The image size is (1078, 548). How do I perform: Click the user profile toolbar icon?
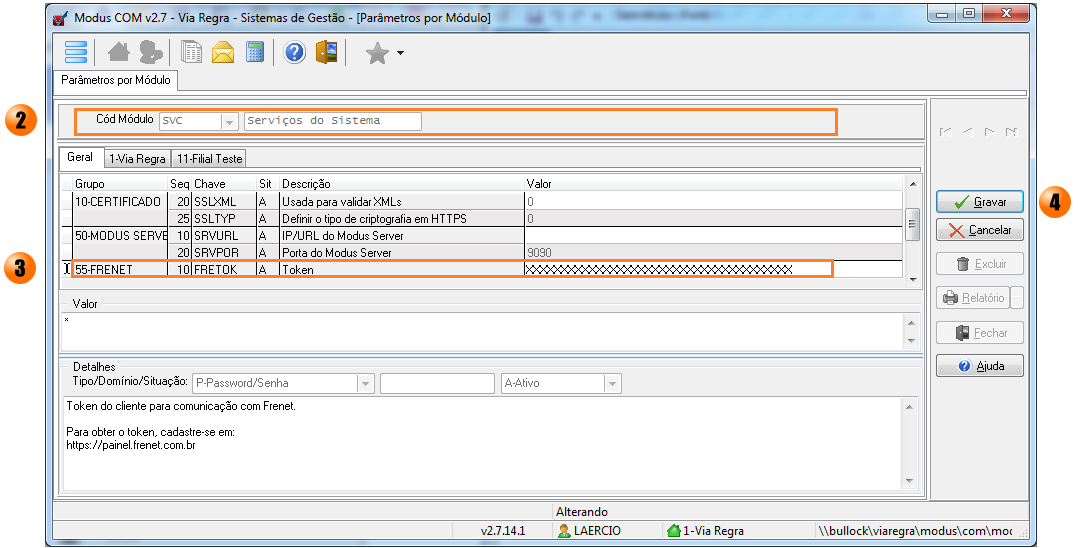tap(150, 52)
